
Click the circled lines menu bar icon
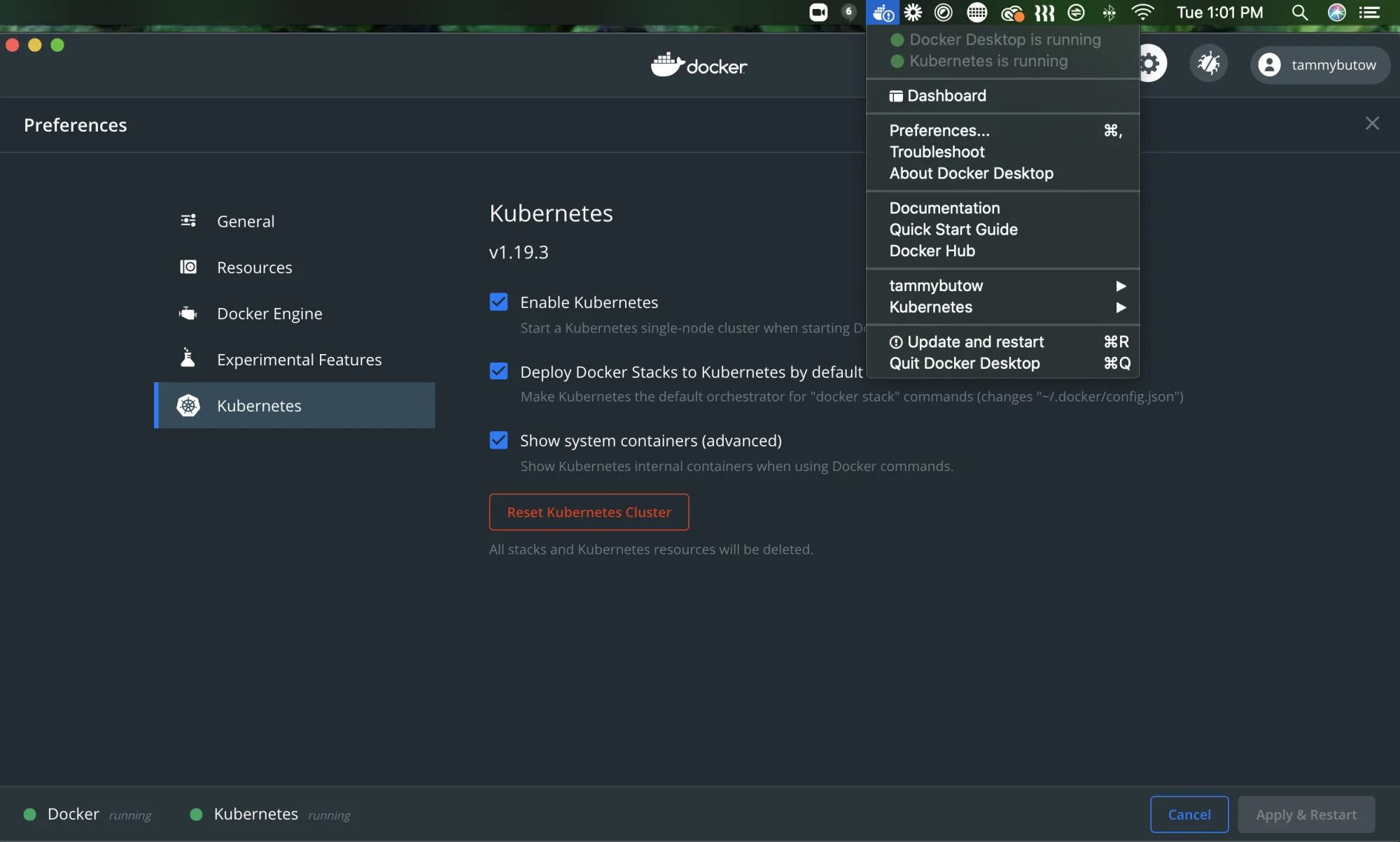[x=1076, y=13]
